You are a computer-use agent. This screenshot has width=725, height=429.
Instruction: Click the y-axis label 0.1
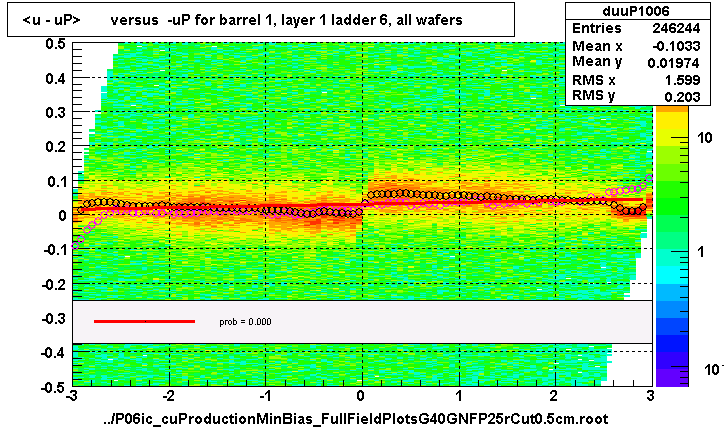pyautogui.click(x=56, y=181)
